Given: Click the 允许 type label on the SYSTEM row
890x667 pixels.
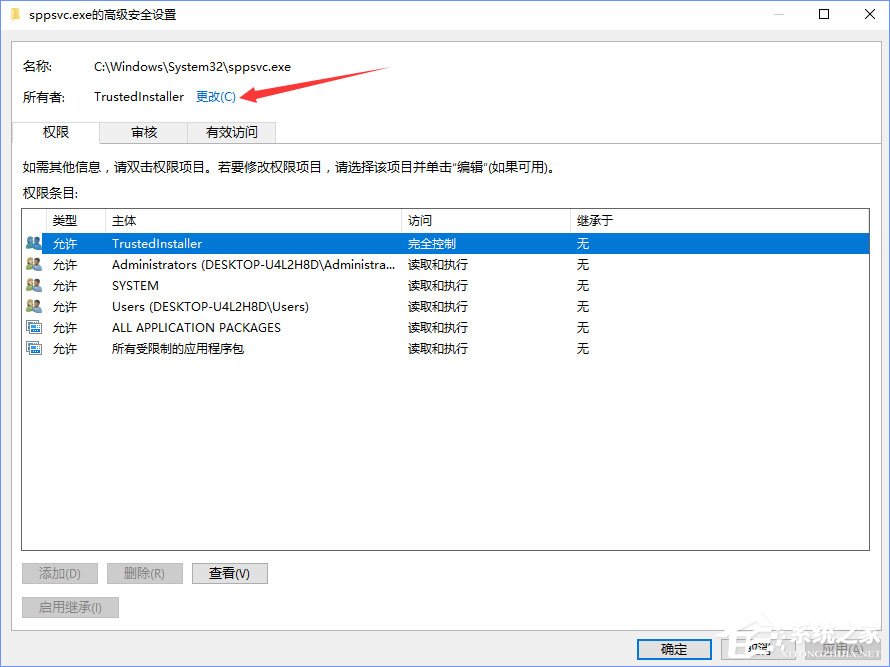Looking at the screenshot, I should [64, 285].
